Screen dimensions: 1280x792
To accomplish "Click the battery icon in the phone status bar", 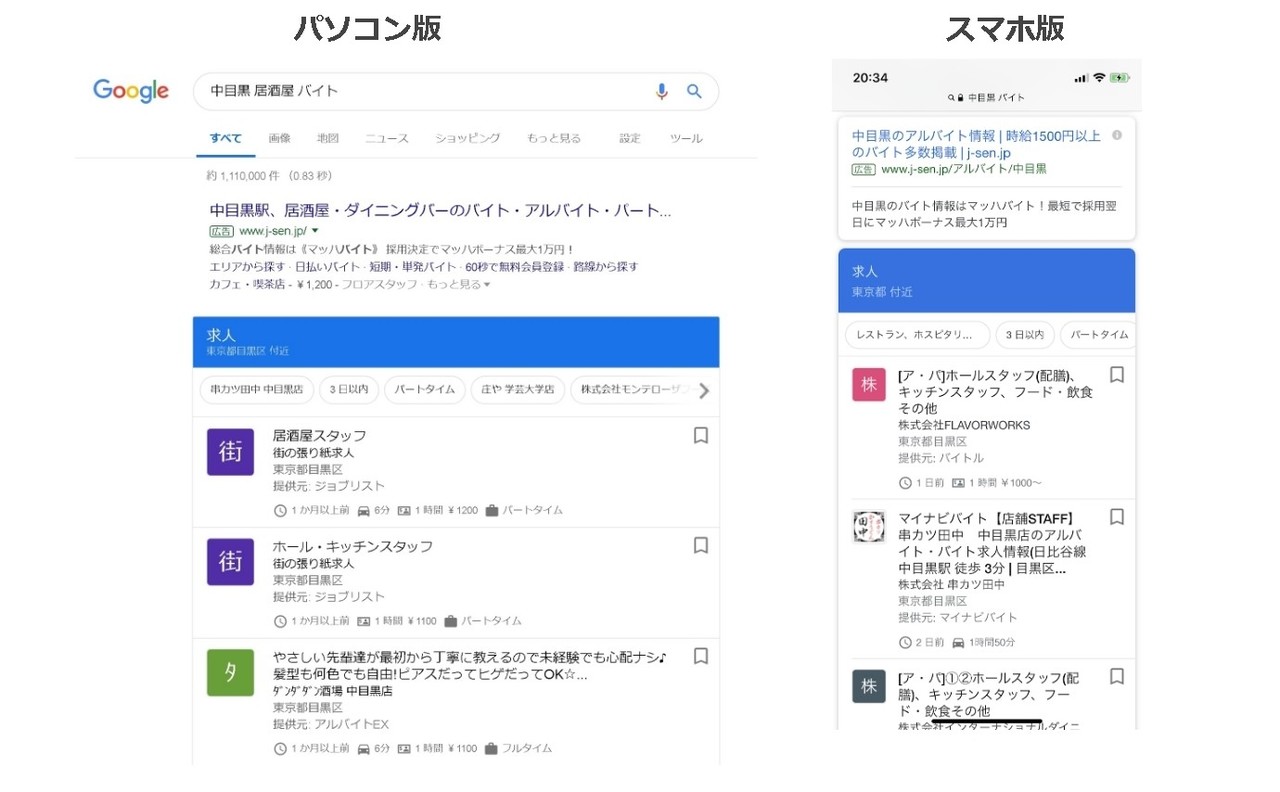I will click(1119, 77).
